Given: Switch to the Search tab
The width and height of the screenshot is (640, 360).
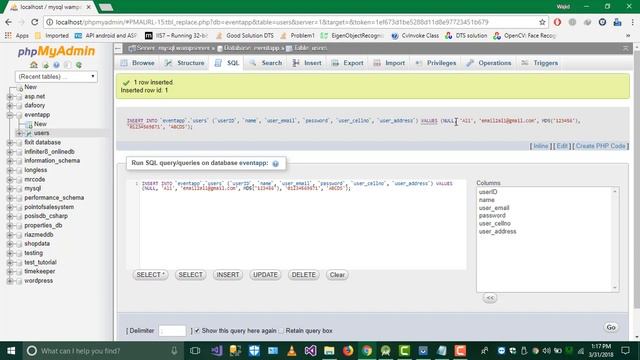Looking at the screenshot, I should pos(266,63).
